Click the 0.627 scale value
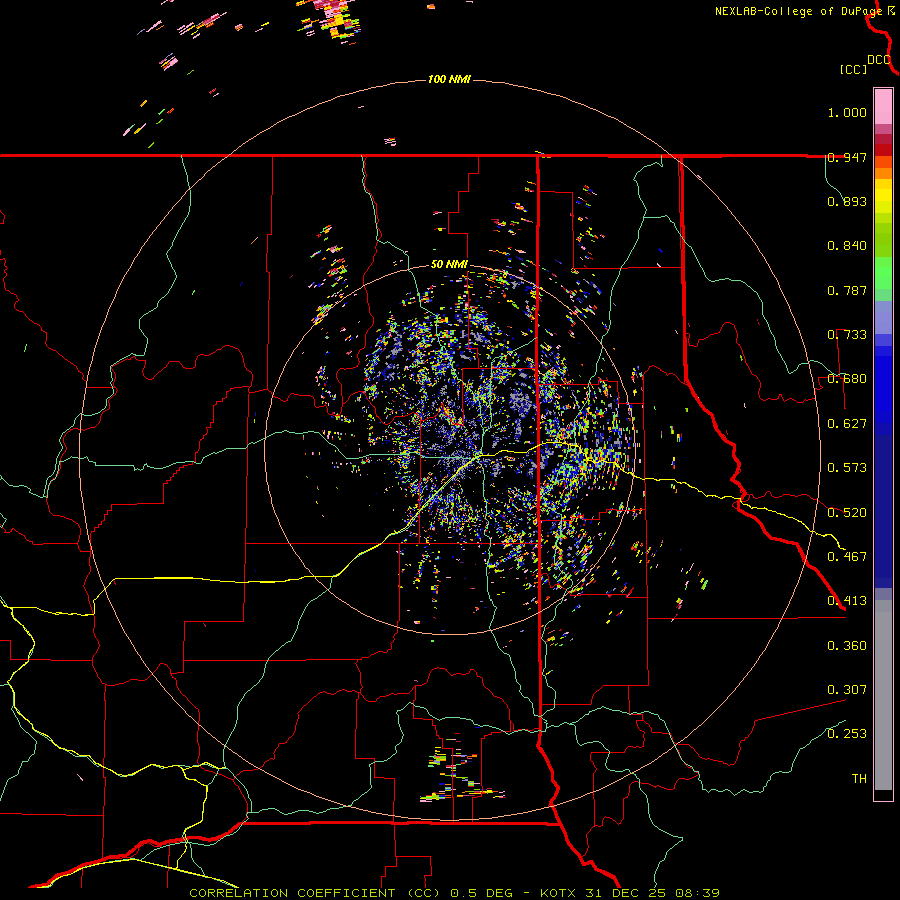 tap(847, 424)
